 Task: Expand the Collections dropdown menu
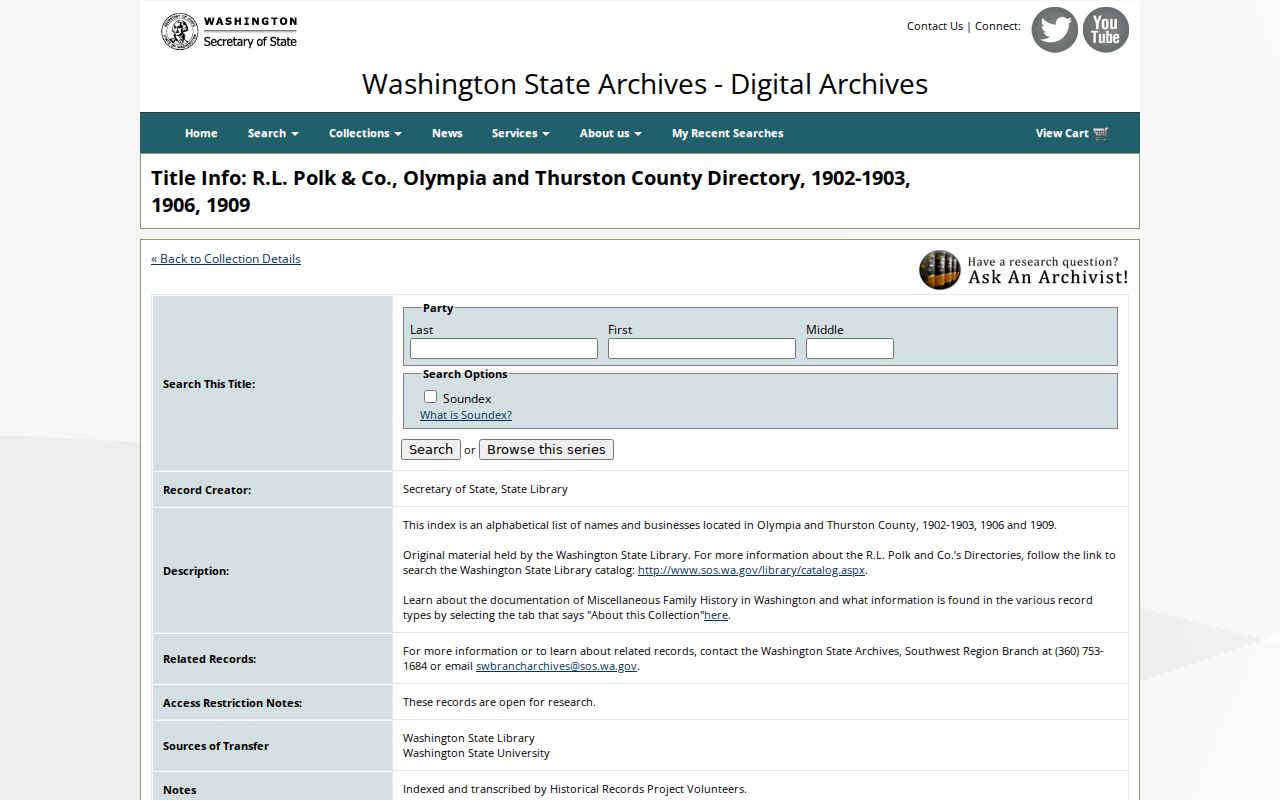(x=365, y=133)
